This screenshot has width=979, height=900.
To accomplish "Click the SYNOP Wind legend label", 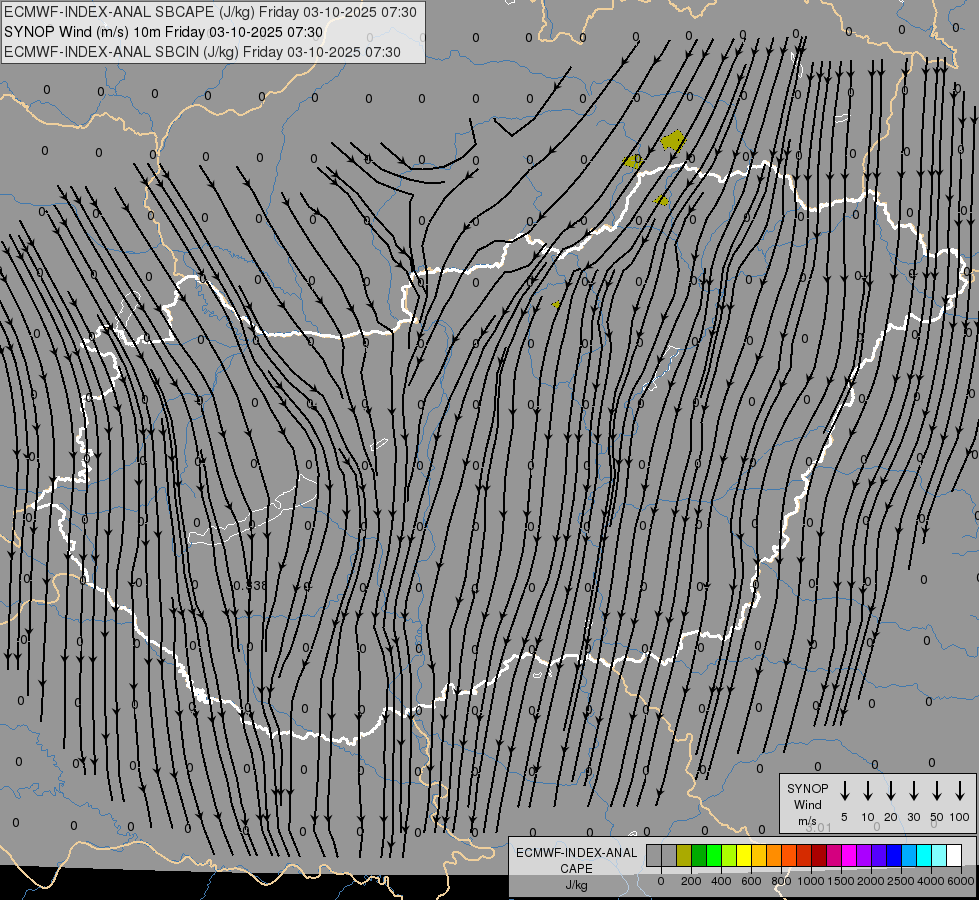I will [807, 804].
